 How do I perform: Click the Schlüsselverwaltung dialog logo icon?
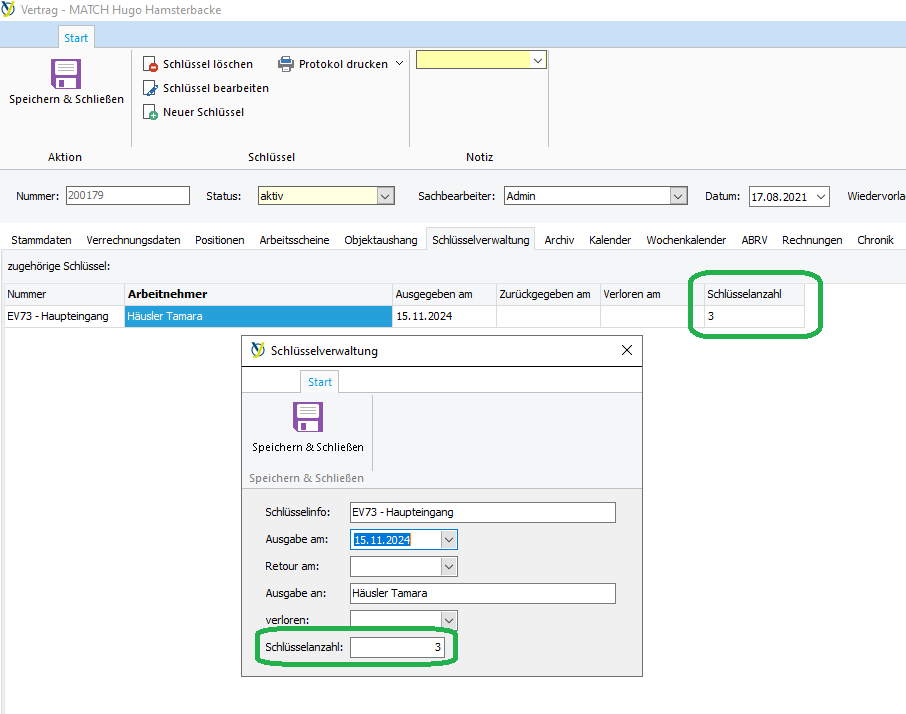(258, 351)
